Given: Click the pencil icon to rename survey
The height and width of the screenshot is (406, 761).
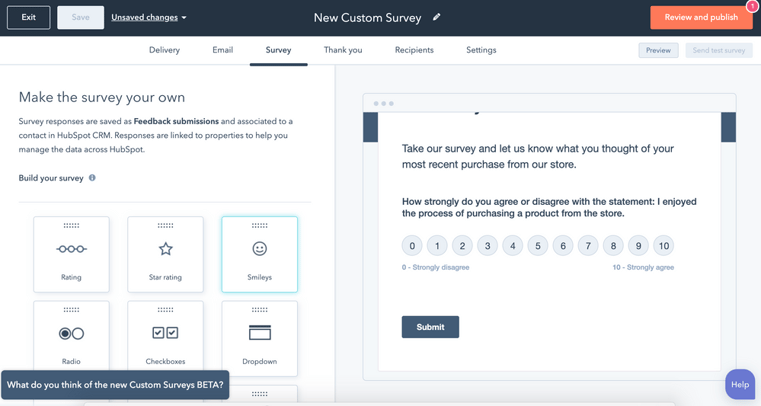Looking at the screenshot, I should (x=437, y=18).
